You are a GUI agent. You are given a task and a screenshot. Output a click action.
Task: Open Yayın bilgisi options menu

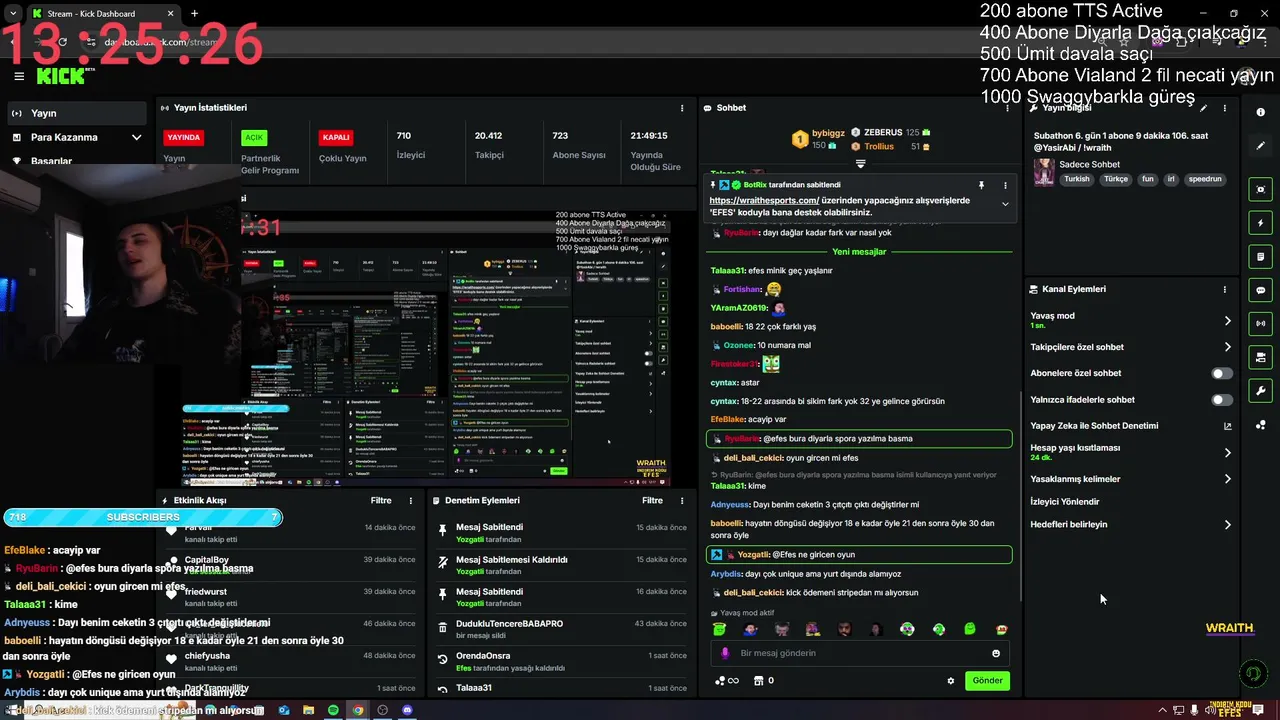coord(1225,108)
